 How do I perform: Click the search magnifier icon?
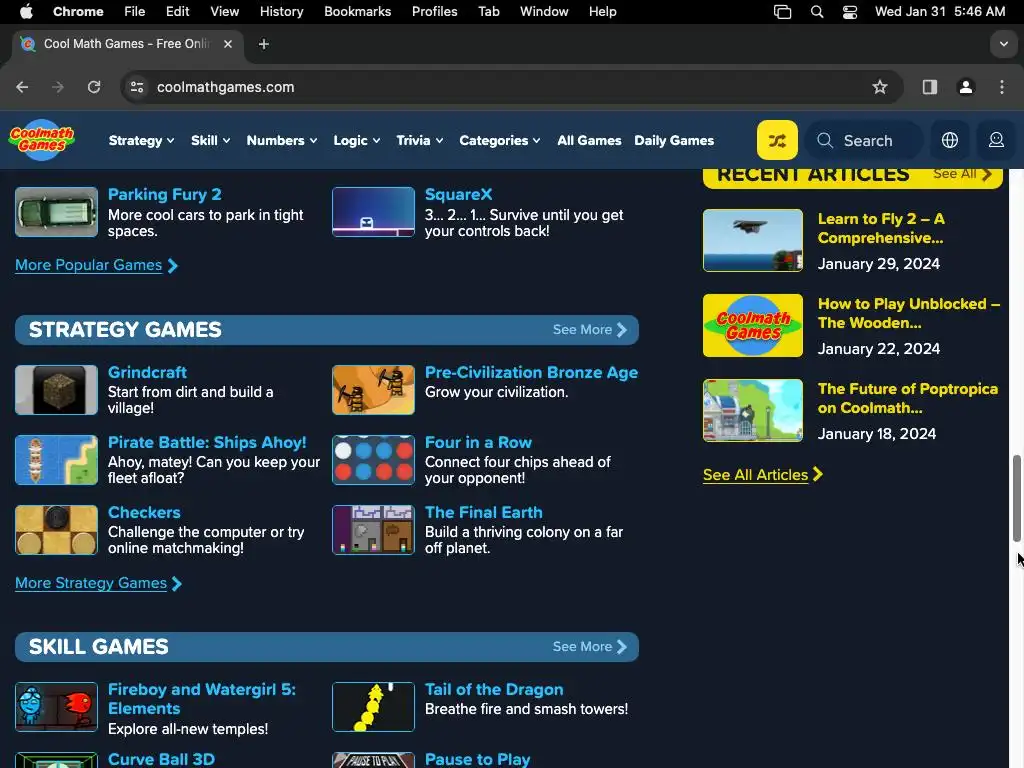(825, 140)
